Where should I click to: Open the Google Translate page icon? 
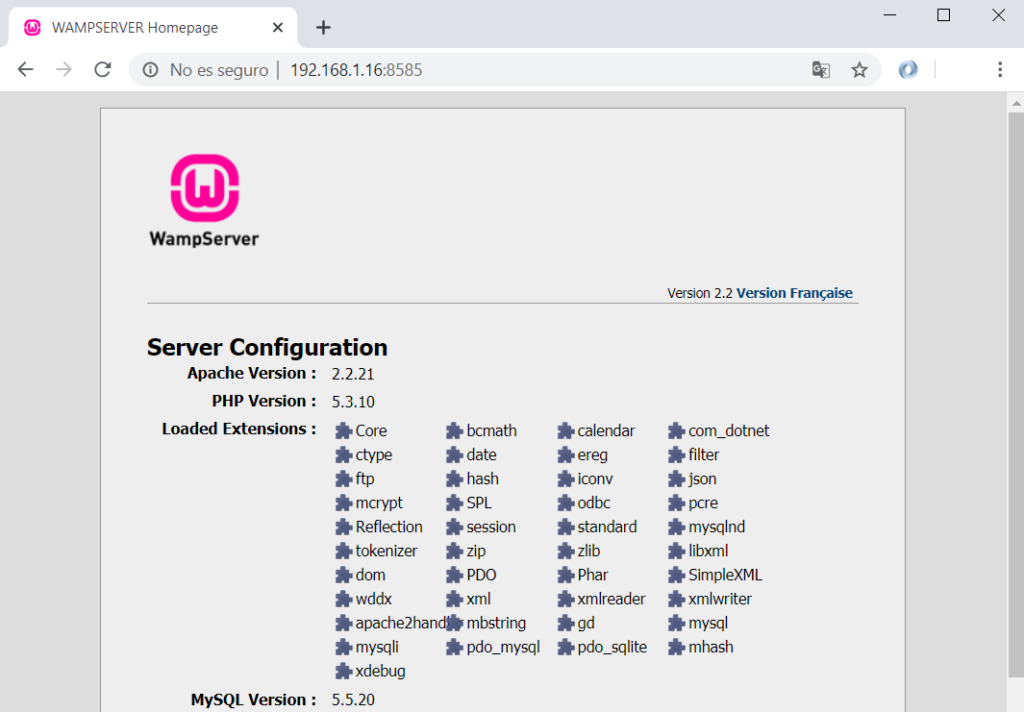pyautogui.click(x=821, y=69)
